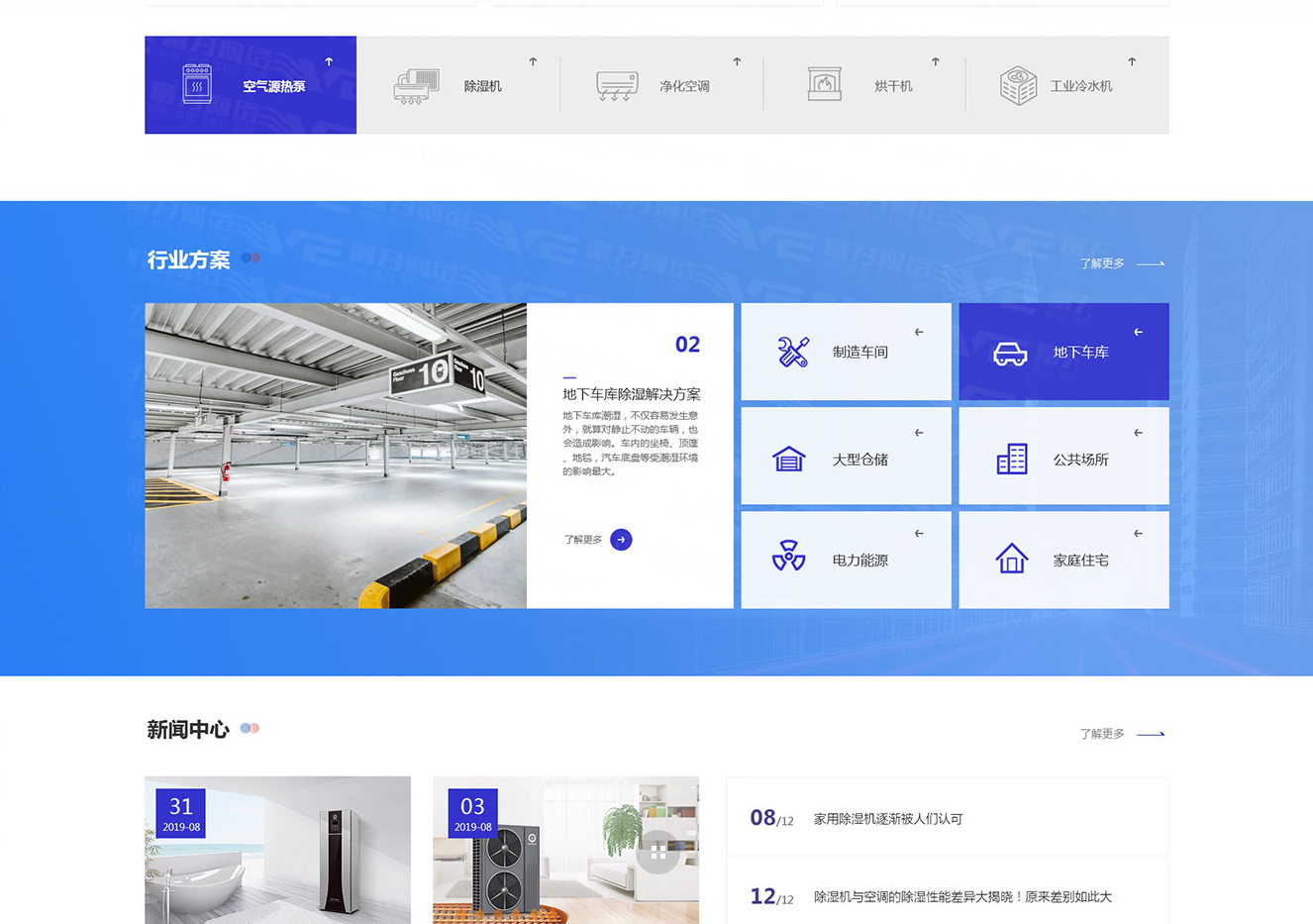Click the up arrow on 烘干机 tab
The height and width of the screenshot is (924, 1313).
(935, 61)
